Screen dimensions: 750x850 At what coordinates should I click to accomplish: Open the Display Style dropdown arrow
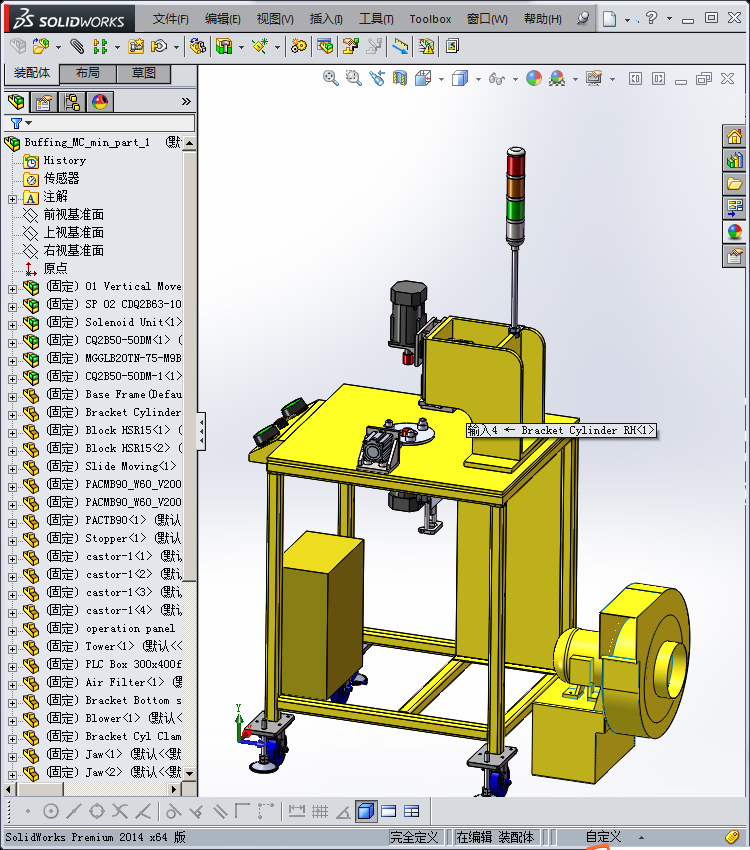[x=478, y=79]
